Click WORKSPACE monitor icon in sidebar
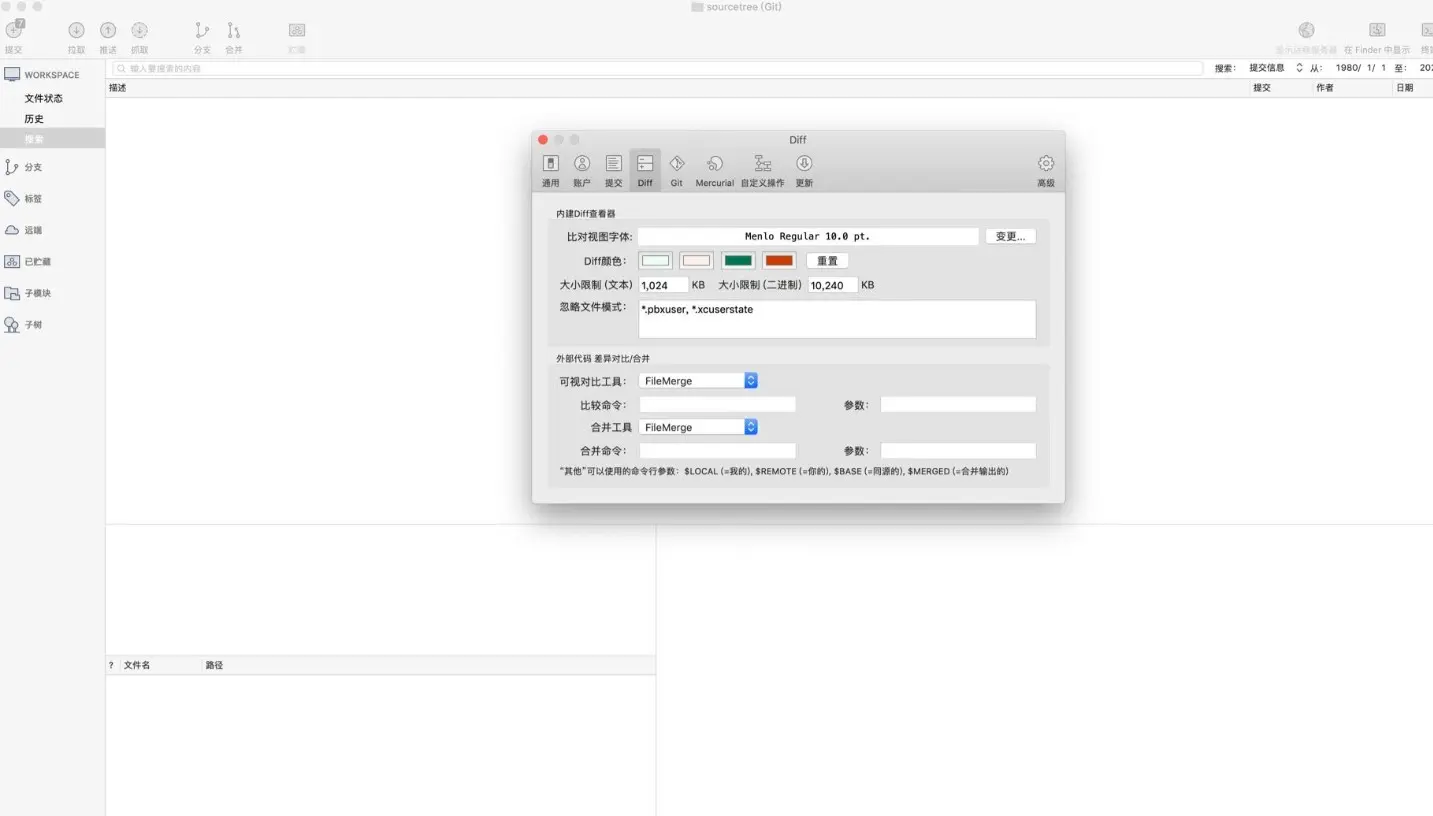 (x=12, y=75)
